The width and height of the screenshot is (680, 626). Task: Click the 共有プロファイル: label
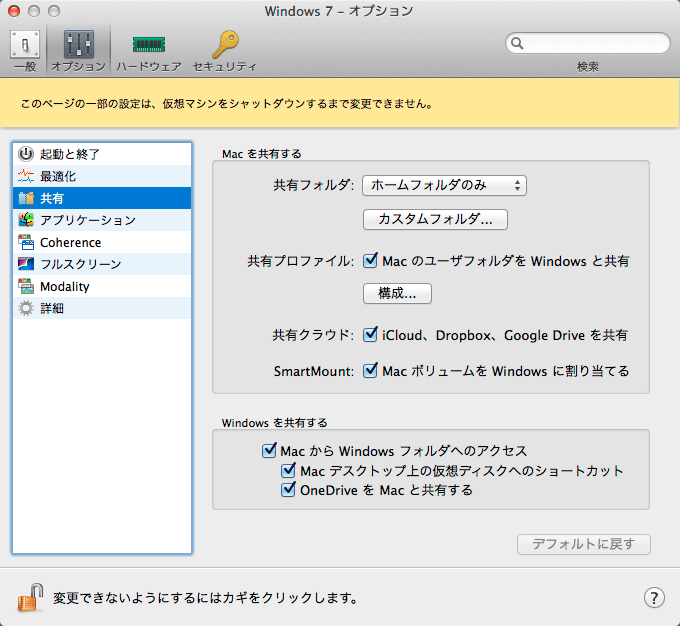coord(301,261)
